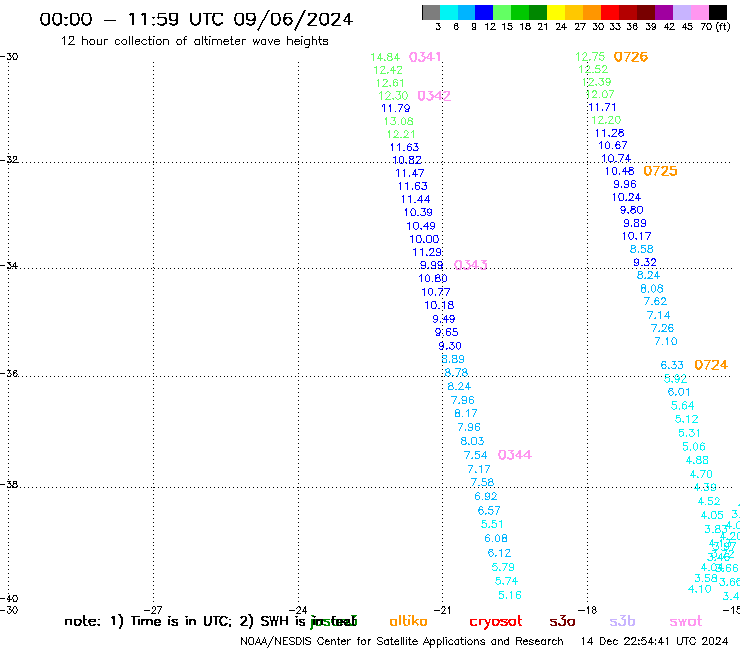Click the -18 longitude axis label
Image resolution: width=740 pixels, height=650 pixels.
coord(588,610)
